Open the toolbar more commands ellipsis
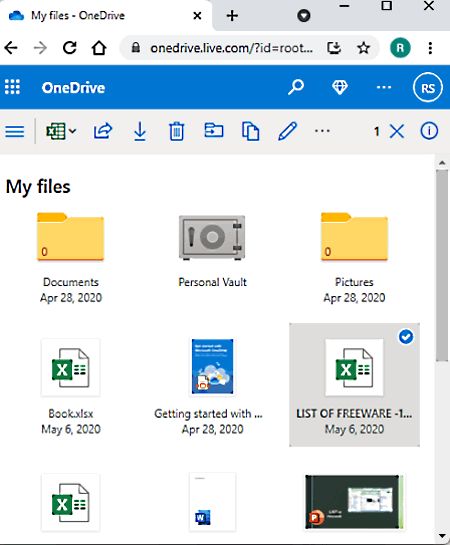Image resolution: width=450 pixels, height=545 pixels. point(322,131)
